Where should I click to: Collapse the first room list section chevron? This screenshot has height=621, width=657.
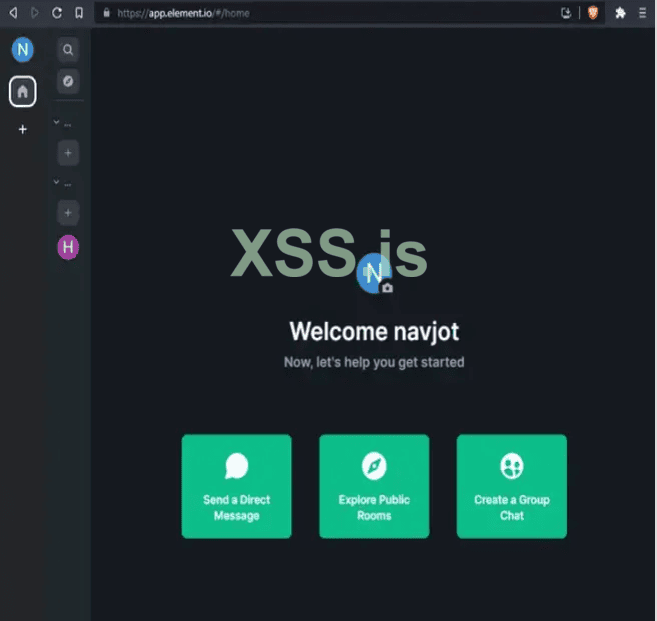57,122
